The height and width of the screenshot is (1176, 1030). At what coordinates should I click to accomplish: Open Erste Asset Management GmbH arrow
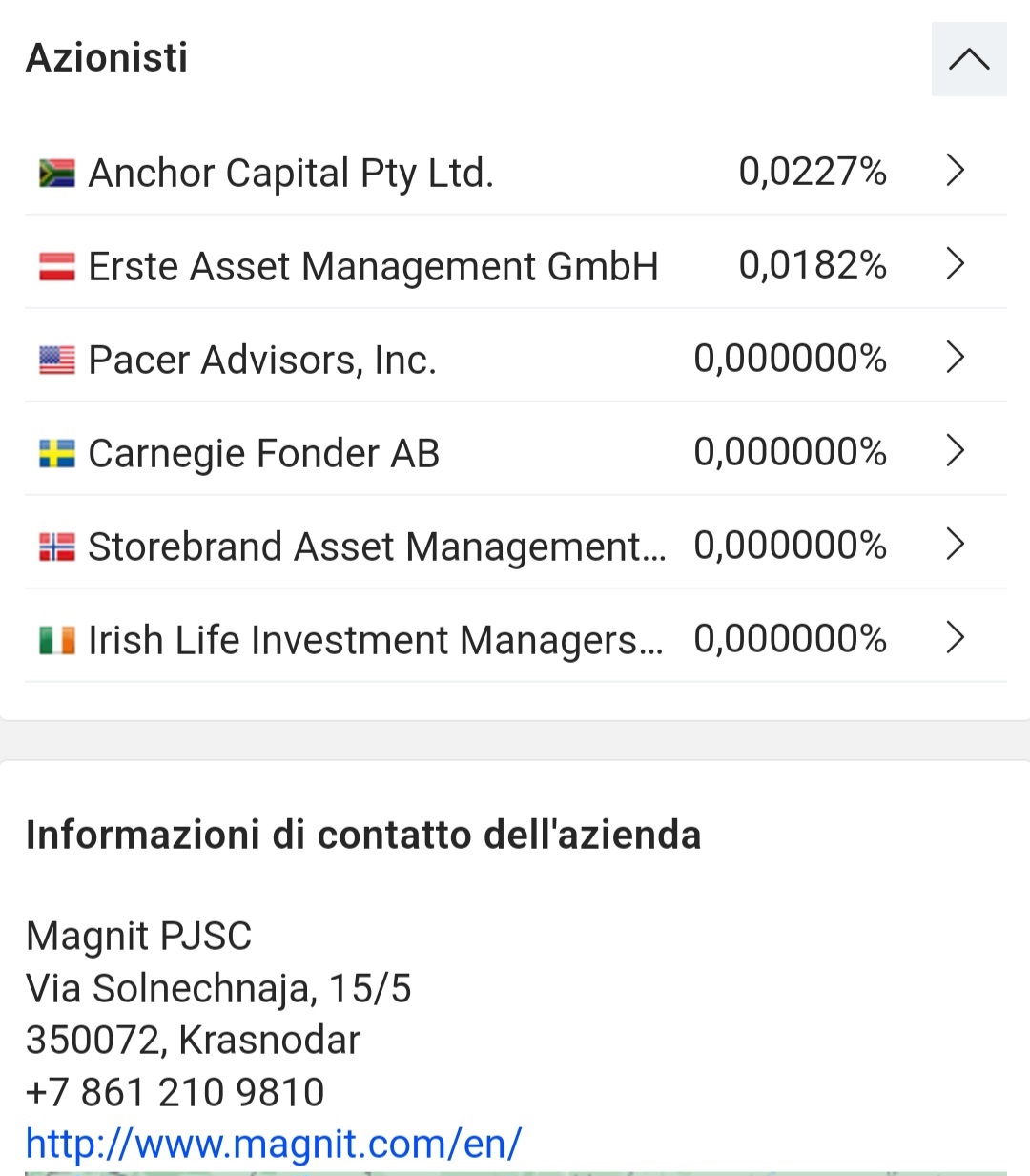pos(955,264)
